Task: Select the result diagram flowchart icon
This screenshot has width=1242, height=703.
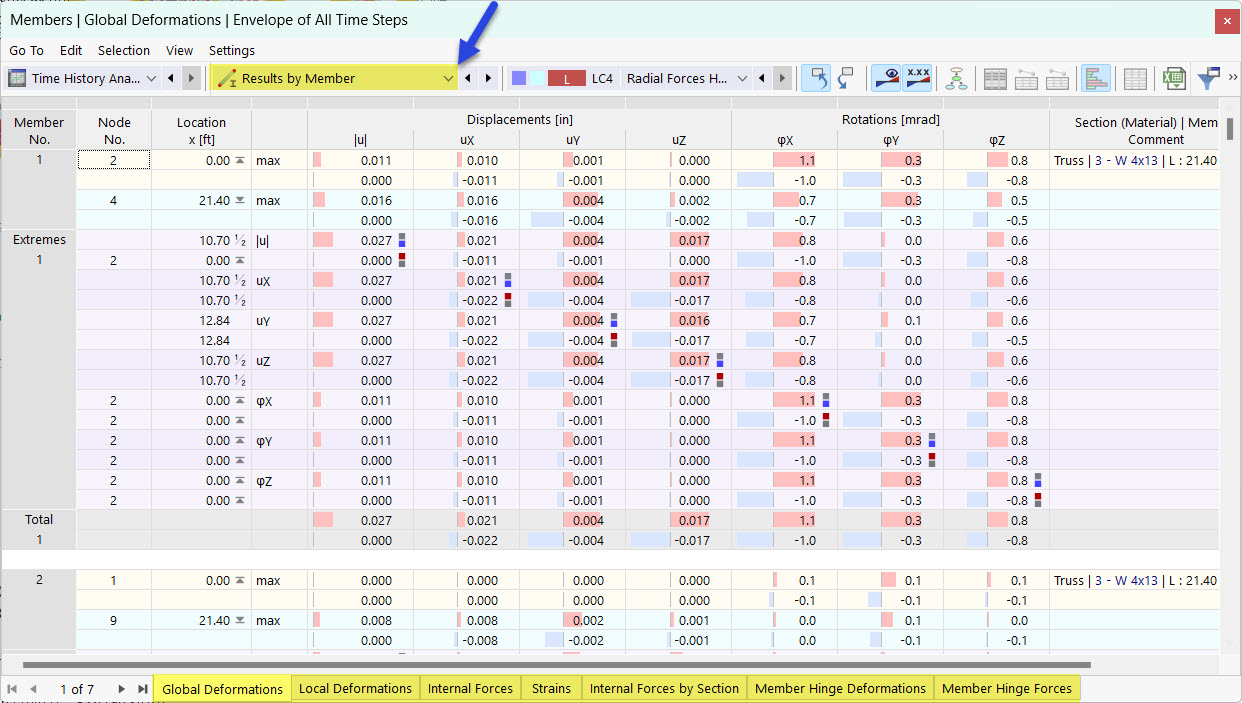Action: (x=957, y=77)
